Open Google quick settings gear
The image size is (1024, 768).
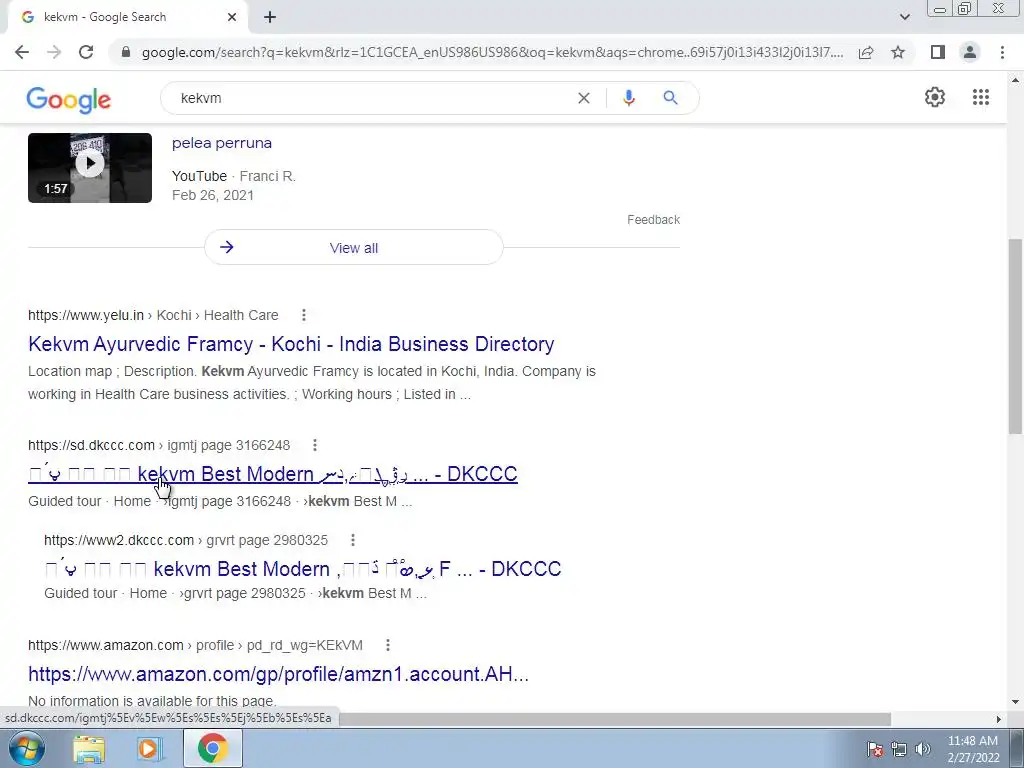[x=935, y=97]
